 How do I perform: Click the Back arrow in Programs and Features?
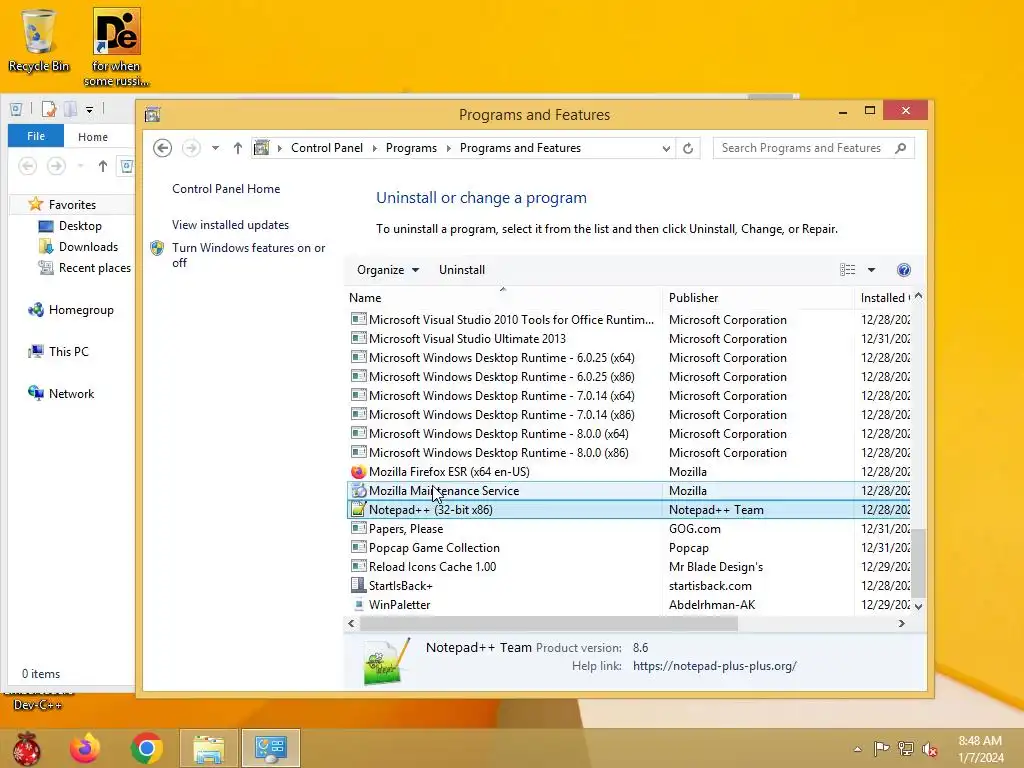click(163, 148)
